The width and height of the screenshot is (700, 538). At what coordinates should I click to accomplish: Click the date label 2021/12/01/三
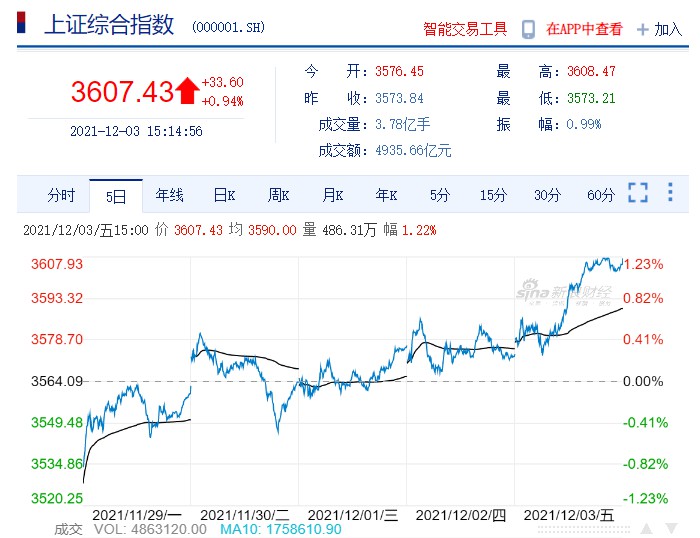pyautogui.click(x=353, y=515)
